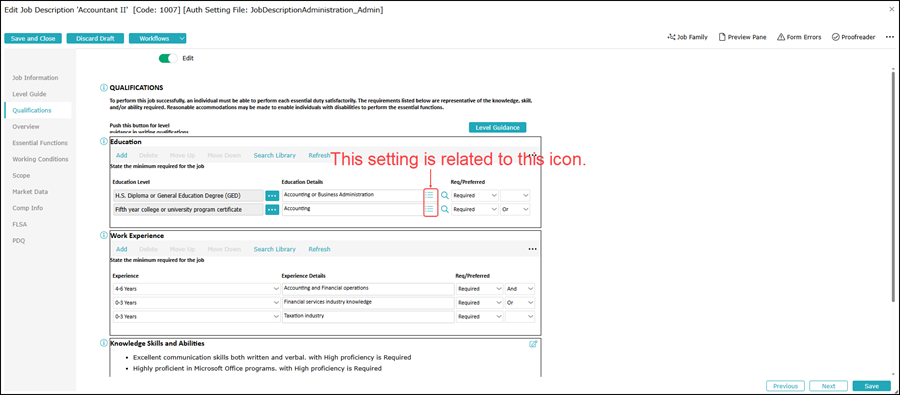Image resolution: width=900 pixels, height=395 pixels.
Task: Click Save and Close button
Action: click(33, 38)
